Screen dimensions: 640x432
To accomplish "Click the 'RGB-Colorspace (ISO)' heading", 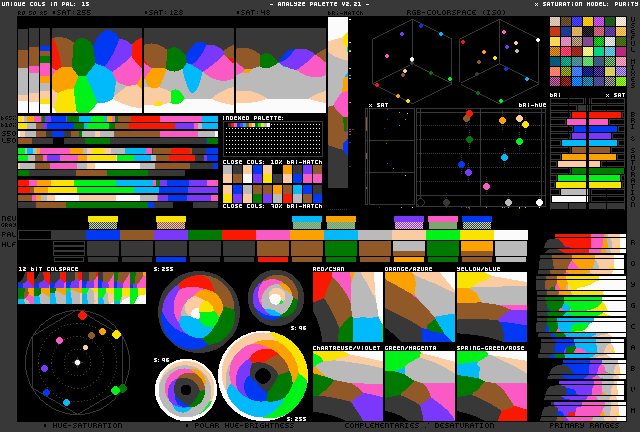I will [x=456, y=12].
